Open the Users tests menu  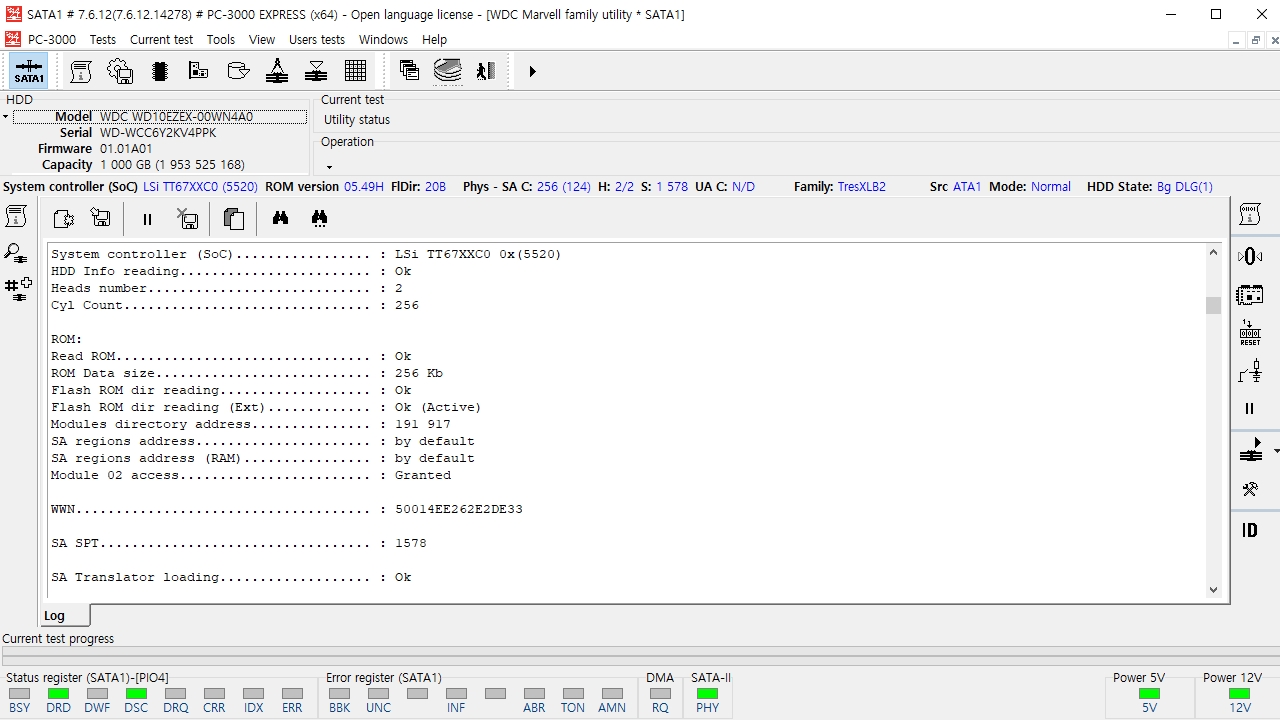pyautogui.click(x=316, y=40)
